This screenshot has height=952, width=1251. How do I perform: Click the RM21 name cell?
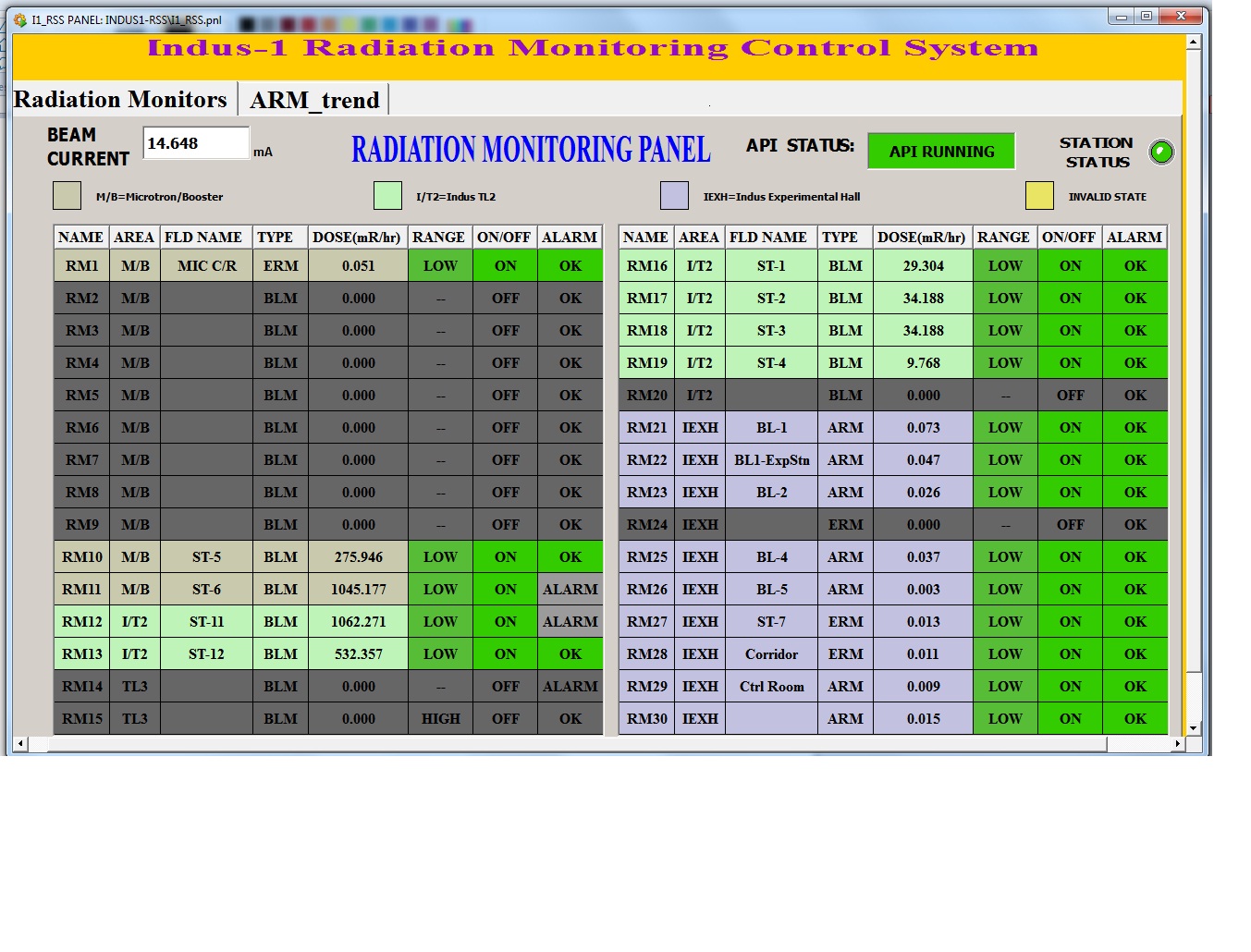coord(646,427)
